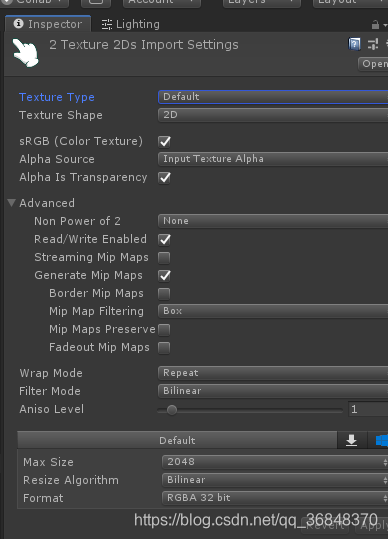This screenshot has width=388, height=539.
Task: Open the Alpha Source dropdown
Action: point(273,159)
